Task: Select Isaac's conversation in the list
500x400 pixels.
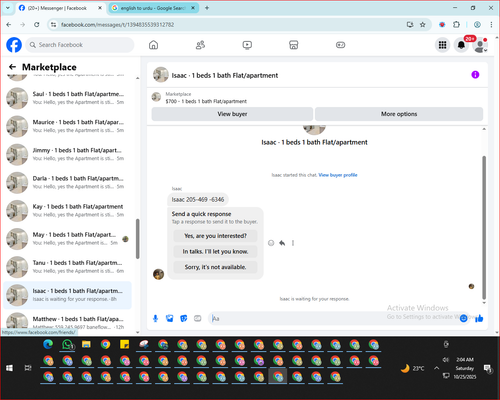Action: click(68, 295)
